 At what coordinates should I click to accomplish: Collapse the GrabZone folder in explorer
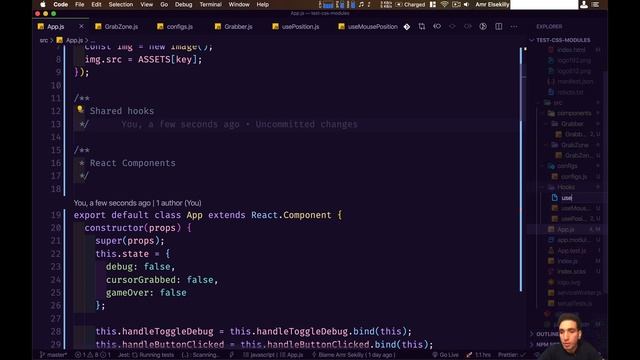click(574, 145)
